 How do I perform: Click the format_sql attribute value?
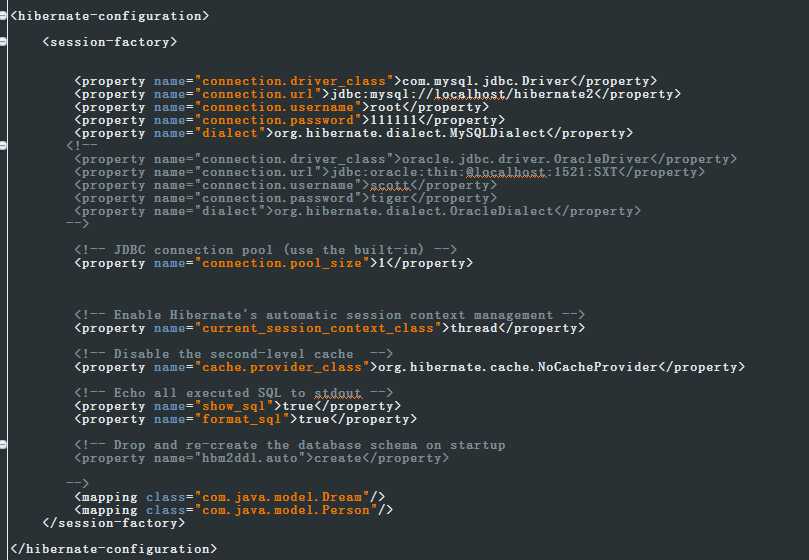point(241,419)
